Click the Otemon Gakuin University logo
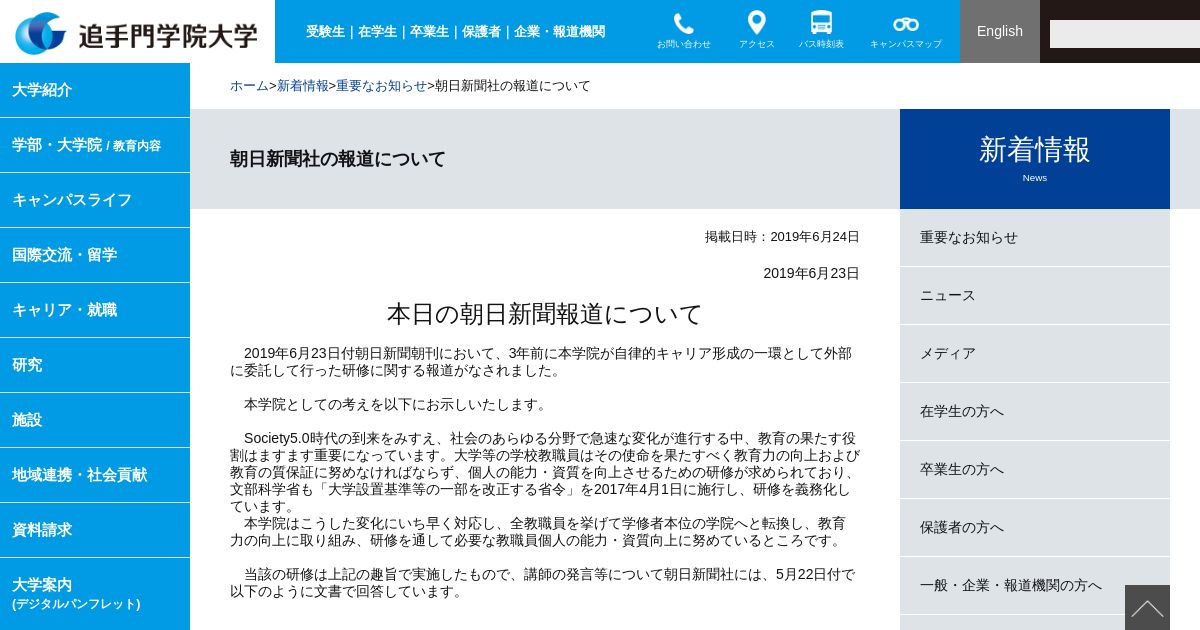This screenshot has height=630, width=1200. [137, 34]
